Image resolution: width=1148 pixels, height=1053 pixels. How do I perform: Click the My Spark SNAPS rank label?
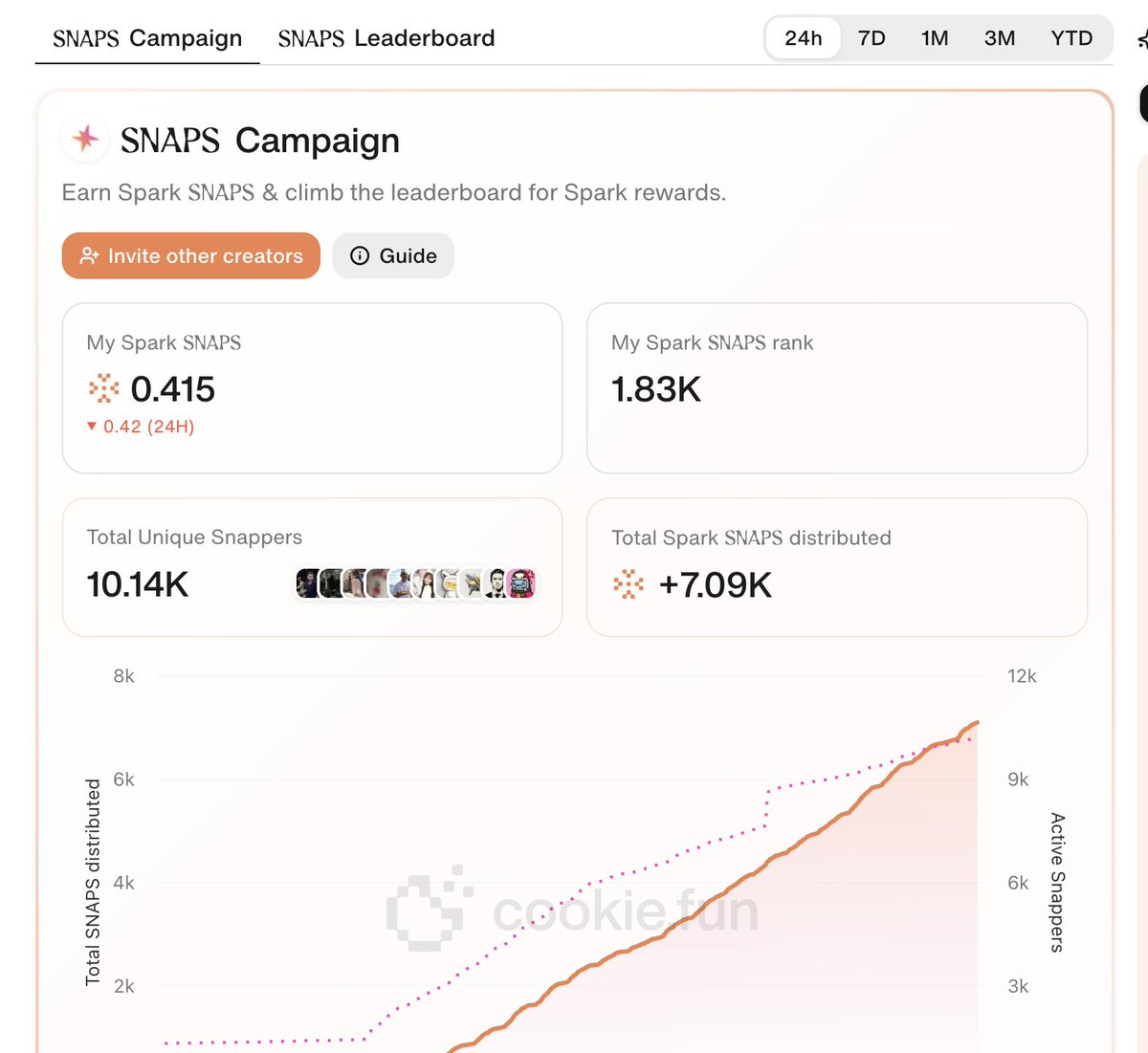point(713,342)
